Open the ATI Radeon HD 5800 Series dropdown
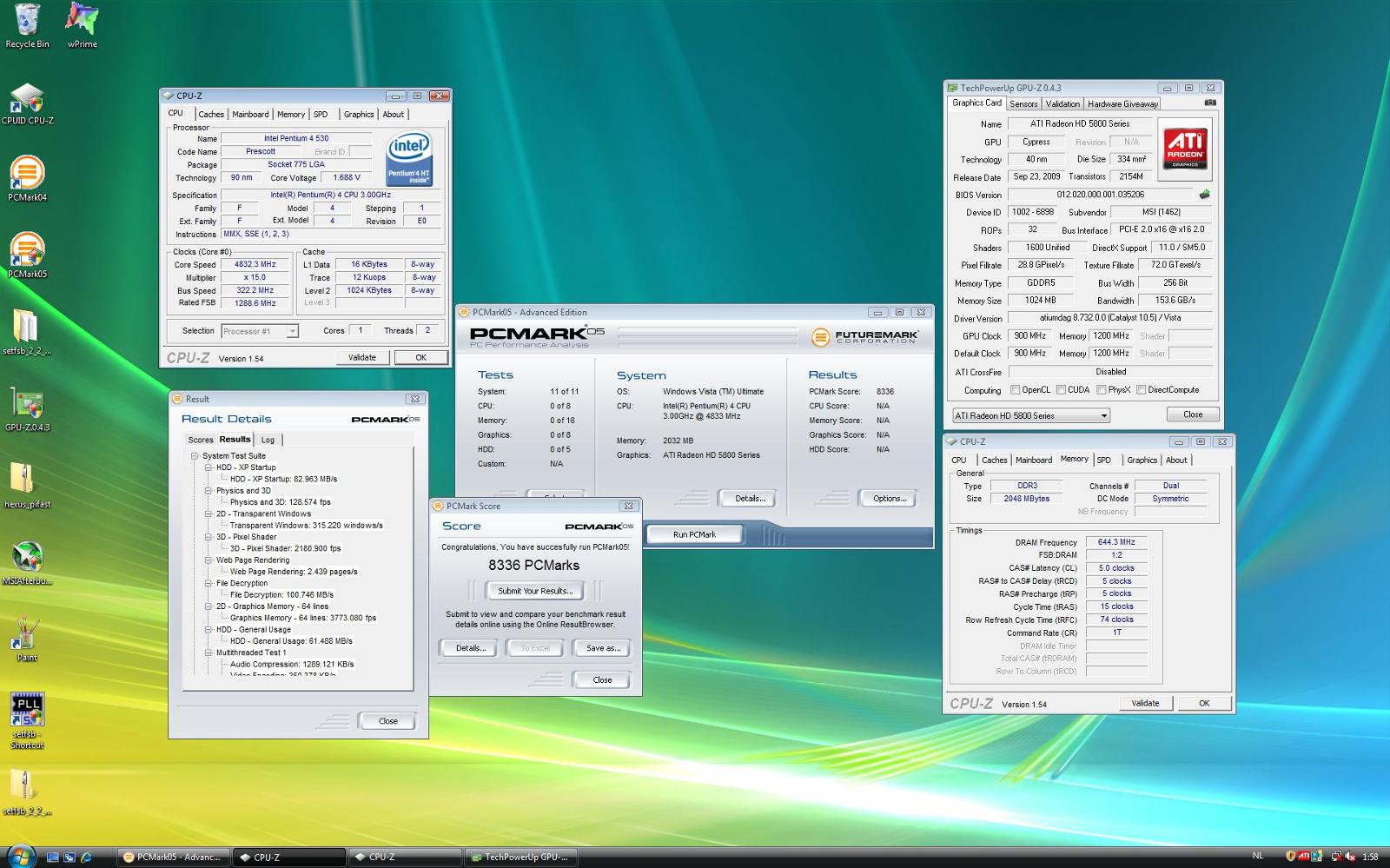The image size is (1390, 868). [1031, 415]
